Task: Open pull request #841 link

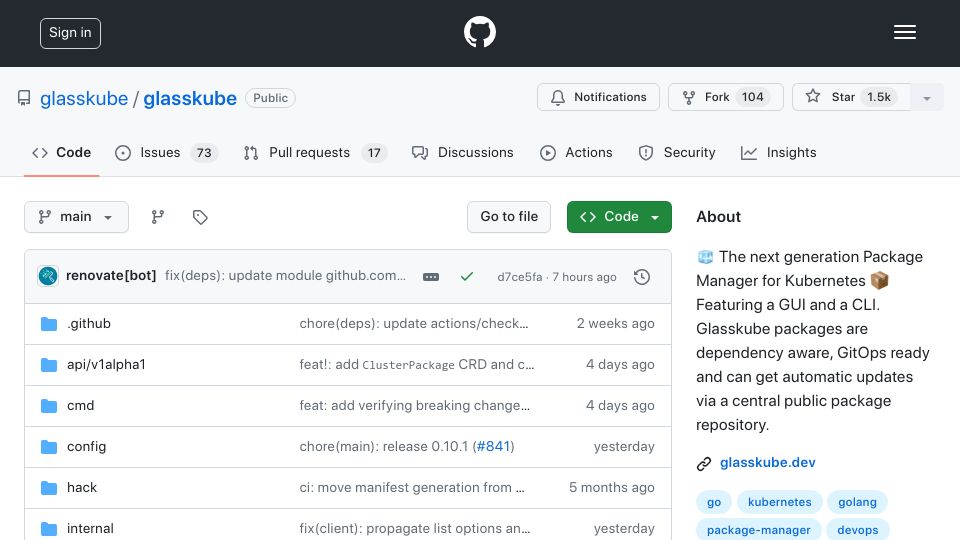Action: tap(493, 446)
